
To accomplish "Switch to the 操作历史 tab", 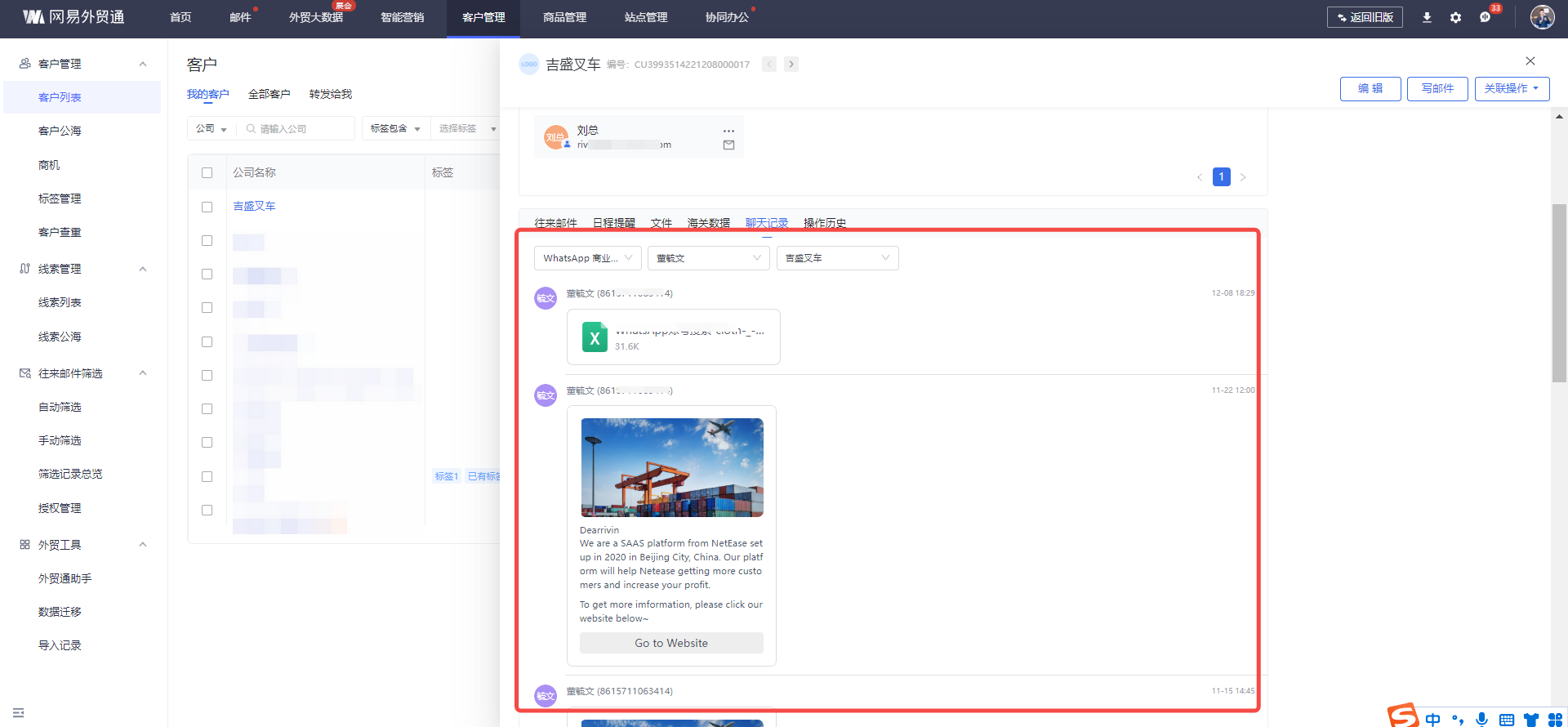I will tap(825, 222).
